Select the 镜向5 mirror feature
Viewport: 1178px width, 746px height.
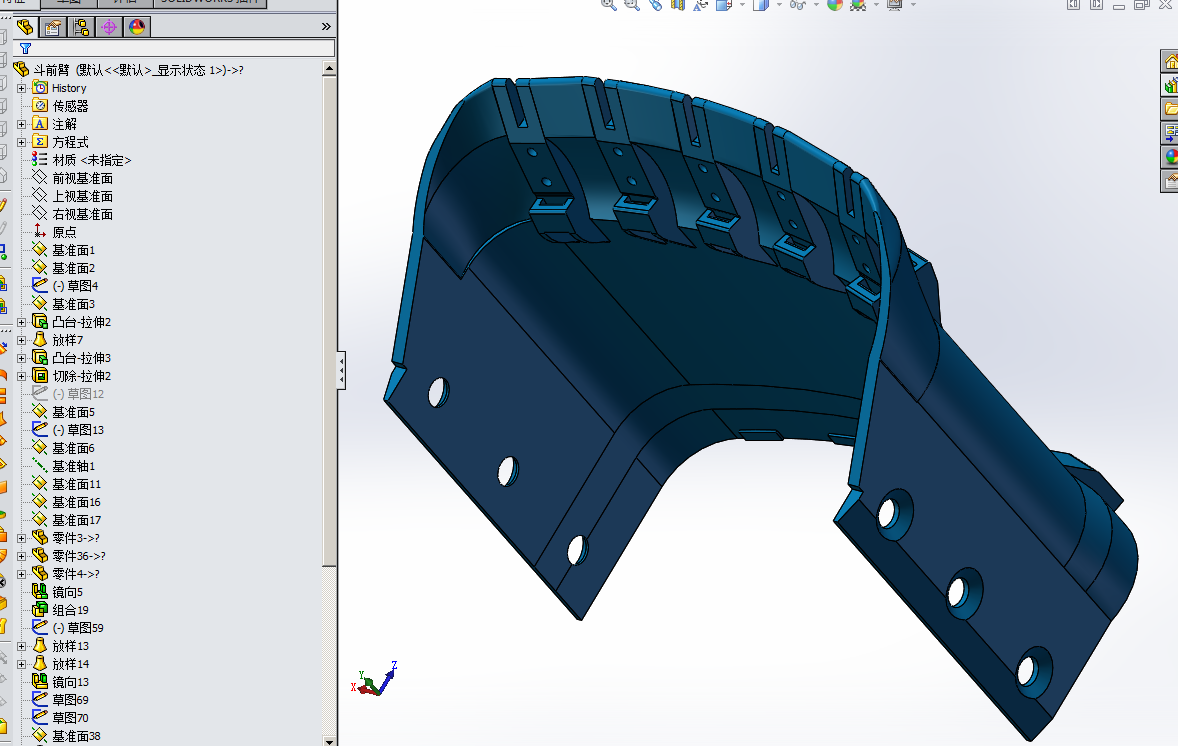pyautogui.click(x=67, y=592)
